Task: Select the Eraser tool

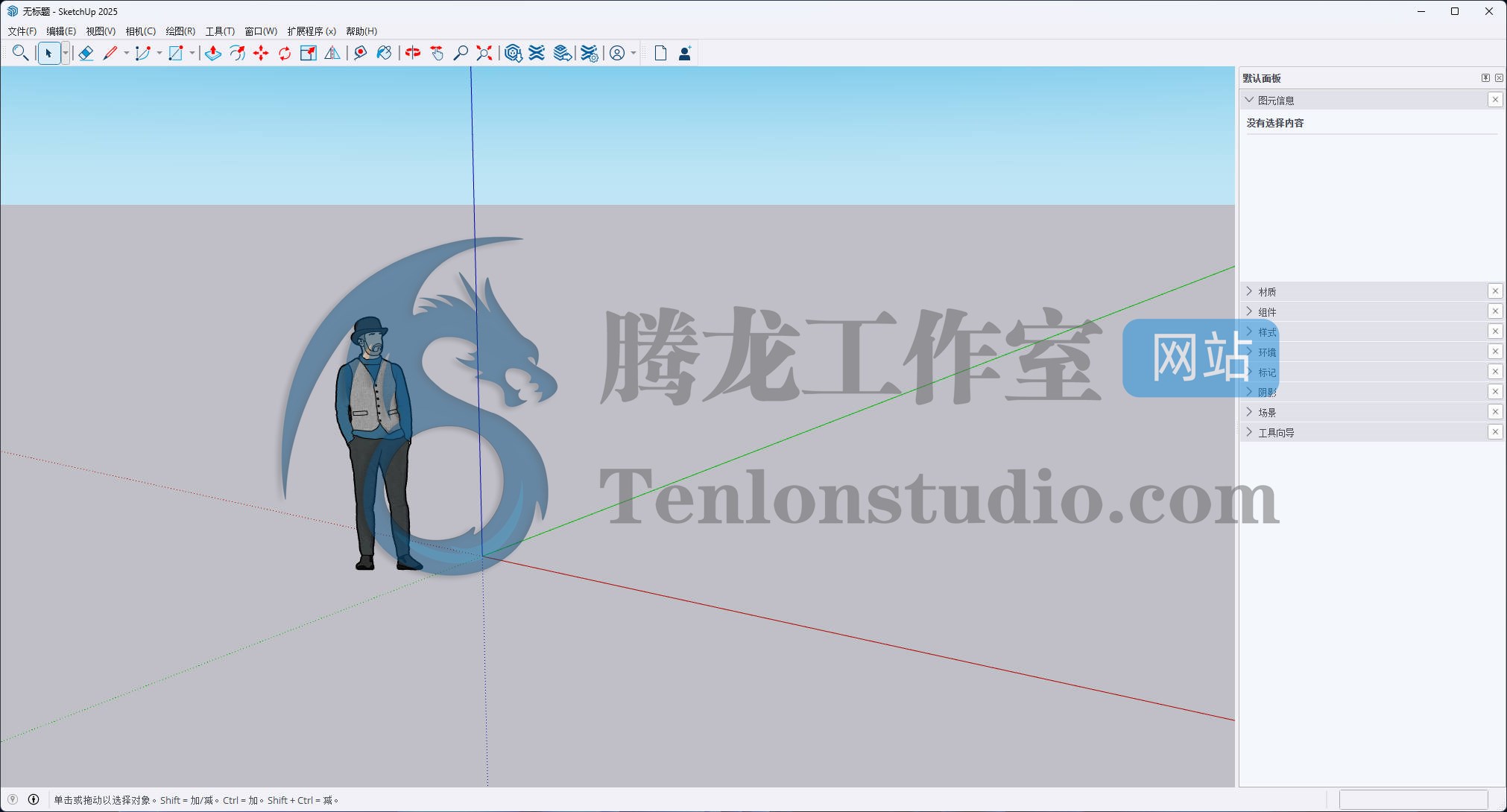Action: coord(86,53)
